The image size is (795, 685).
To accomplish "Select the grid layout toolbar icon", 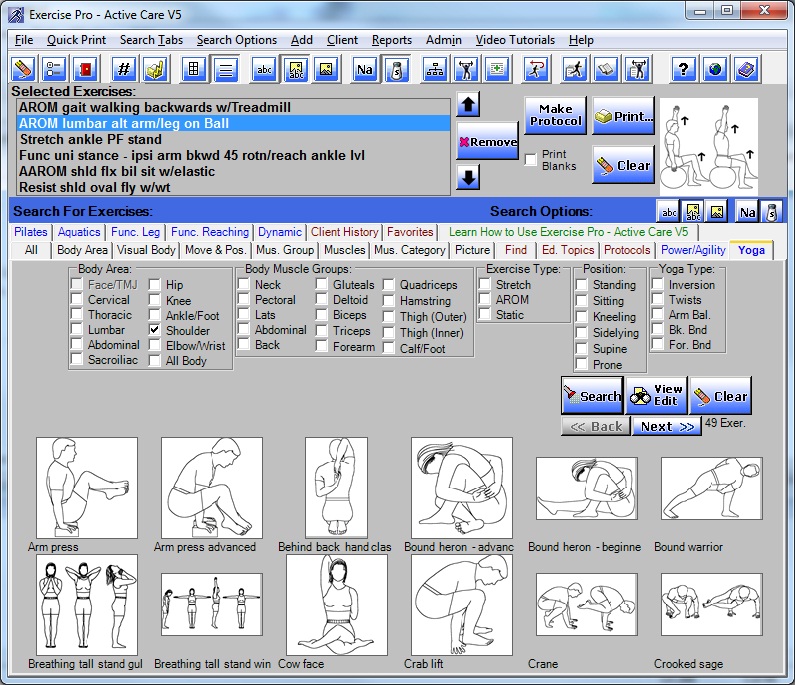I will pyautogui.click(x=194, y=69).
